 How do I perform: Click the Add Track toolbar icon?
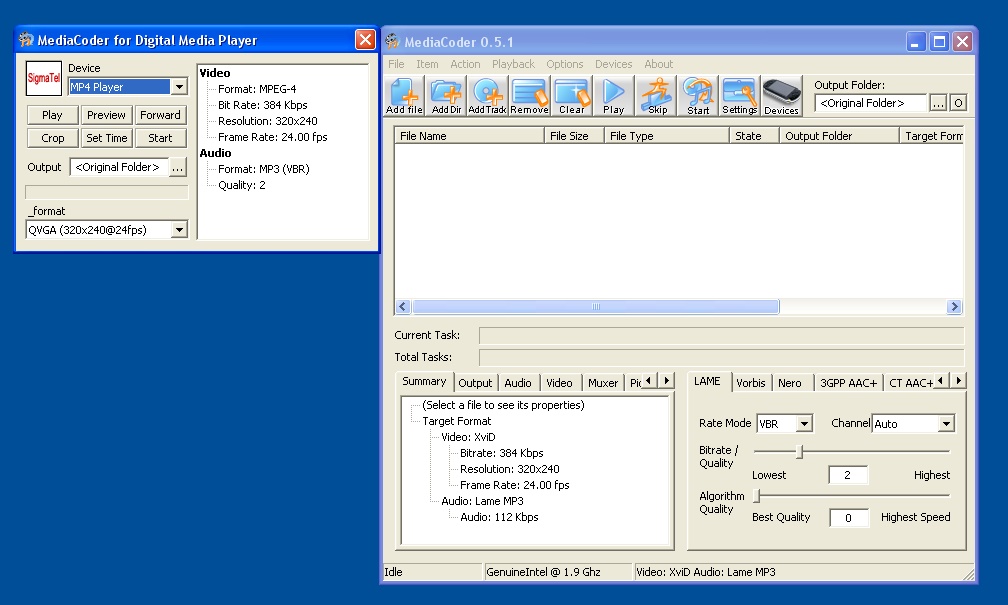point(487,96)
